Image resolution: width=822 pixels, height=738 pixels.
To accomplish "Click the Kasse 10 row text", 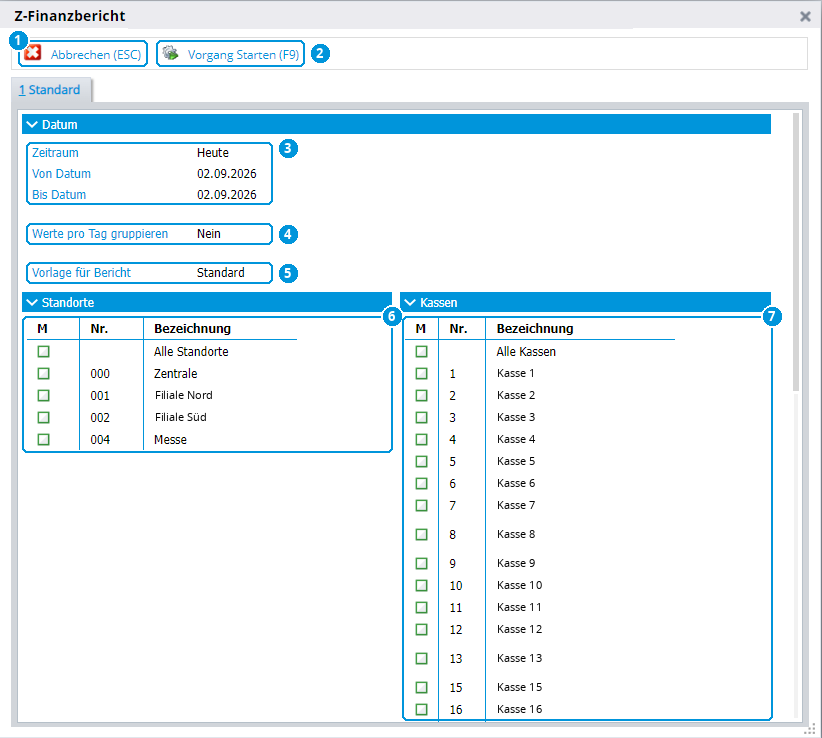I will 519,585.
